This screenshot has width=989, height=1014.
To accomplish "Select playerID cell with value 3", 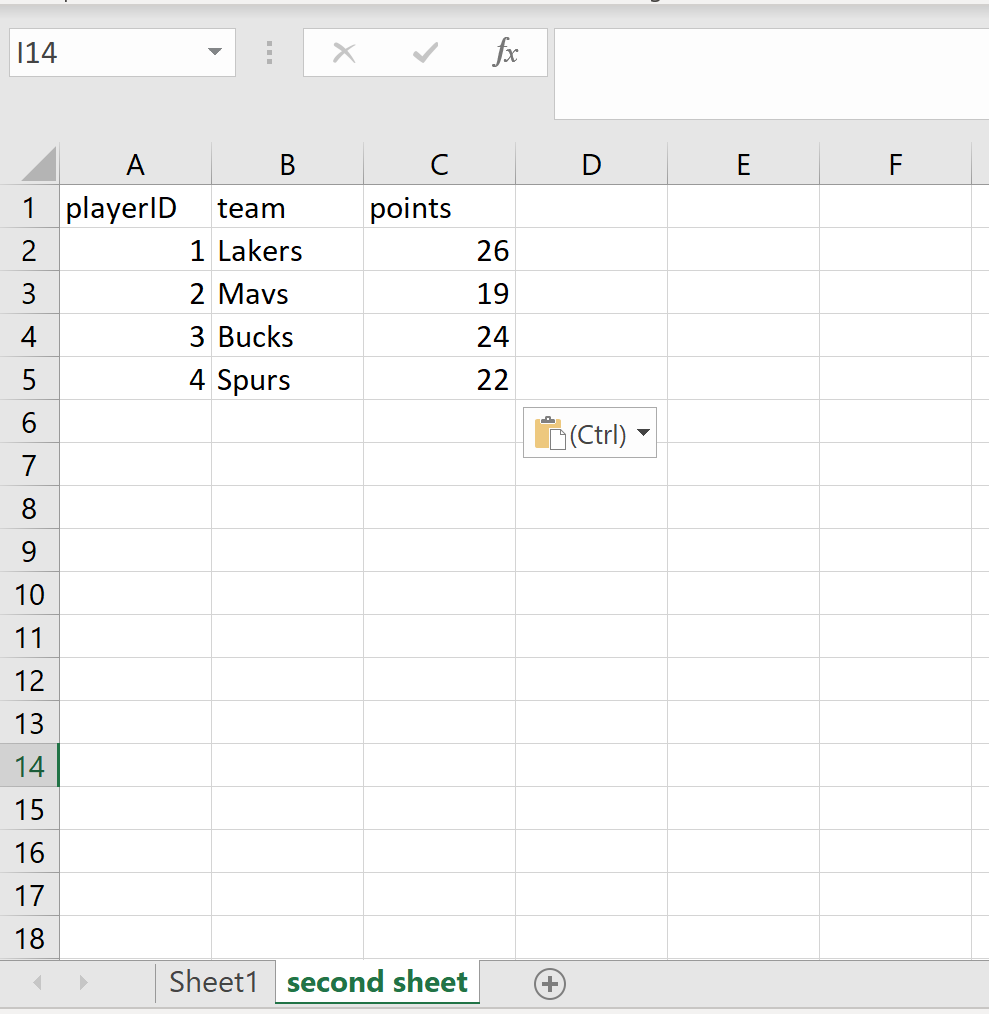I will click(135, 336).
